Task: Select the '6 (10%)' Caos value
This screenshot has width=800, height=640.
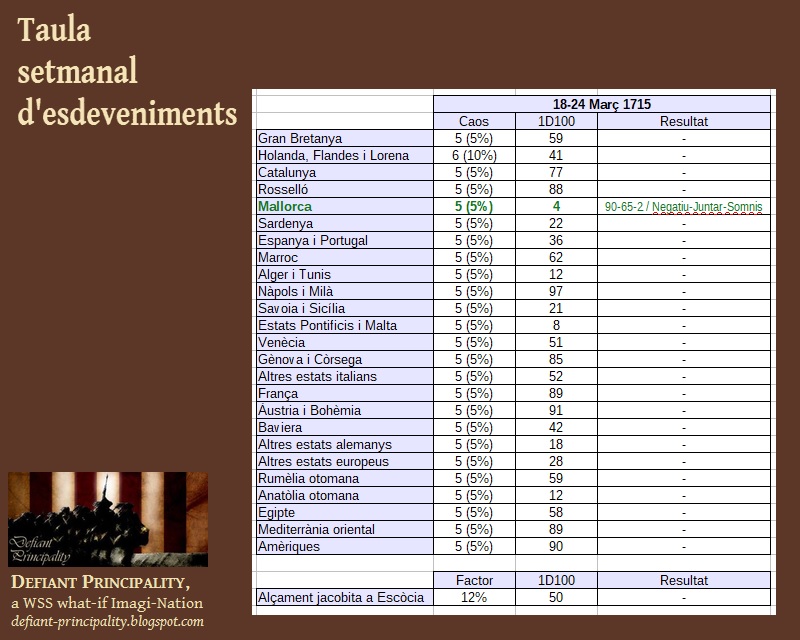Action: coord(474,155)
